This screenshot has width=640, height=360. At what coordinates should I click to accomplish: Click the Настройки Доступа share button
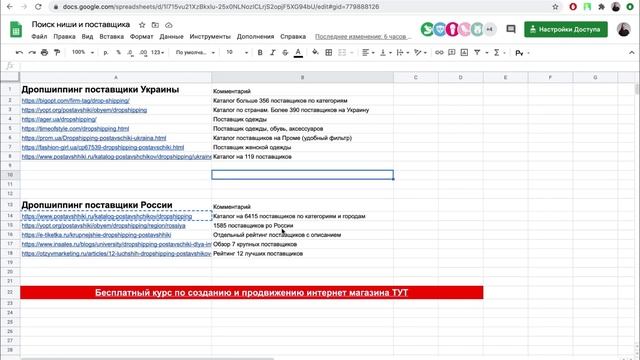pyautogui.click(x=566, y=29)
